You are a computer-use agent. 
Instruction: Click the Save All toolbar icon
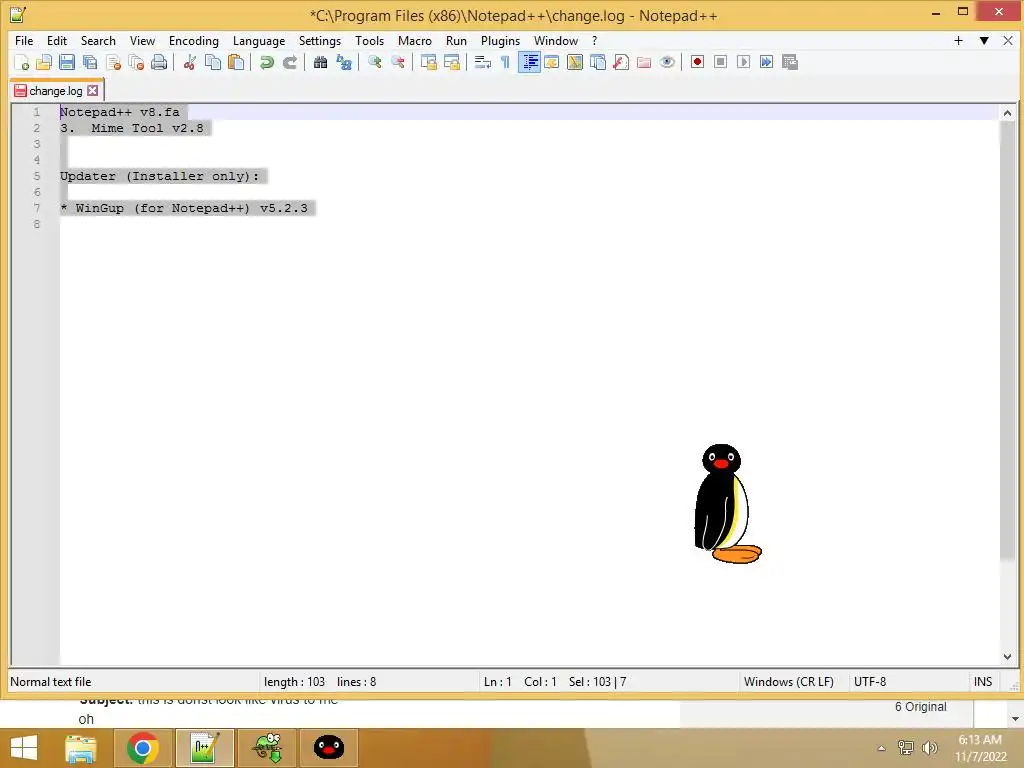pyautogui.click(x=89, y=62)
